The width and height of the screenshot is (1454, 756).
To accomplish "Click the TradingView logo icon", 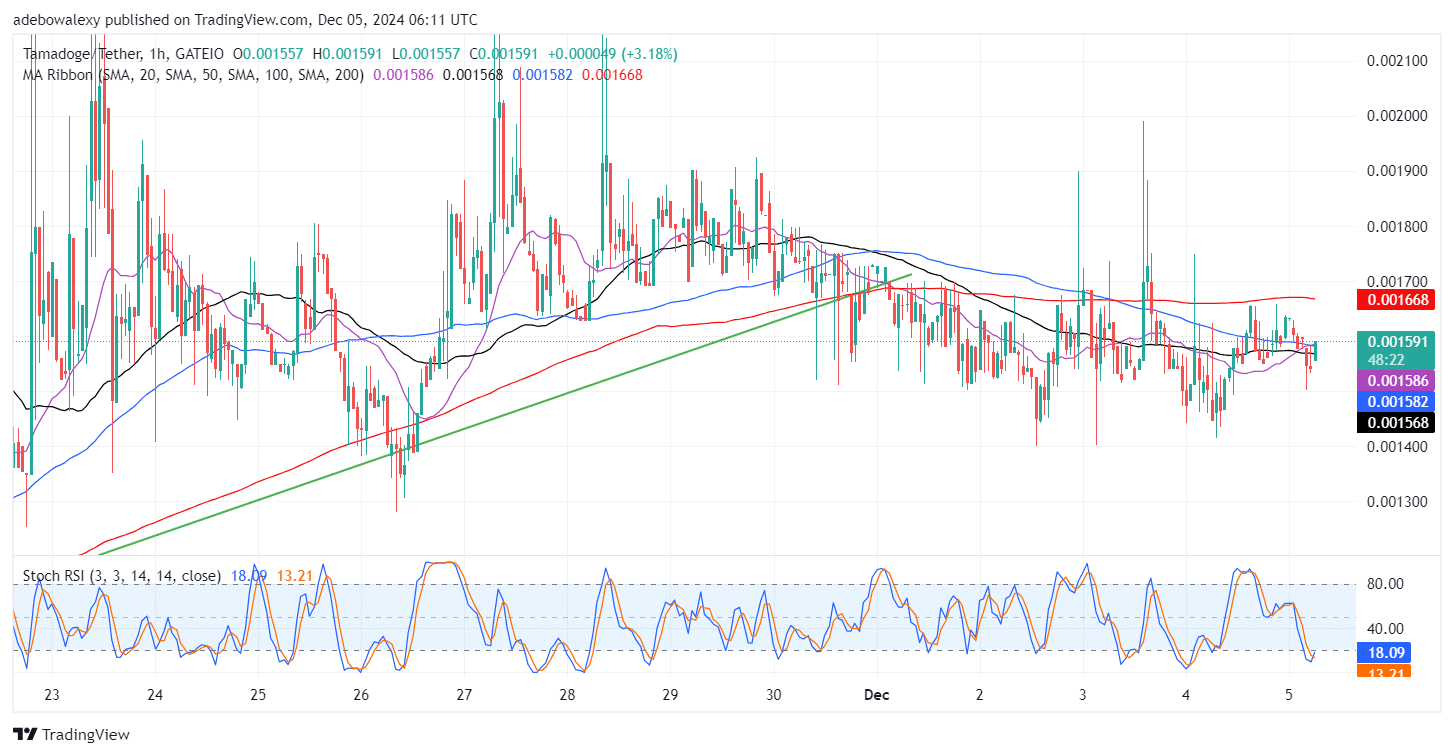I will (x=25, y=734).
